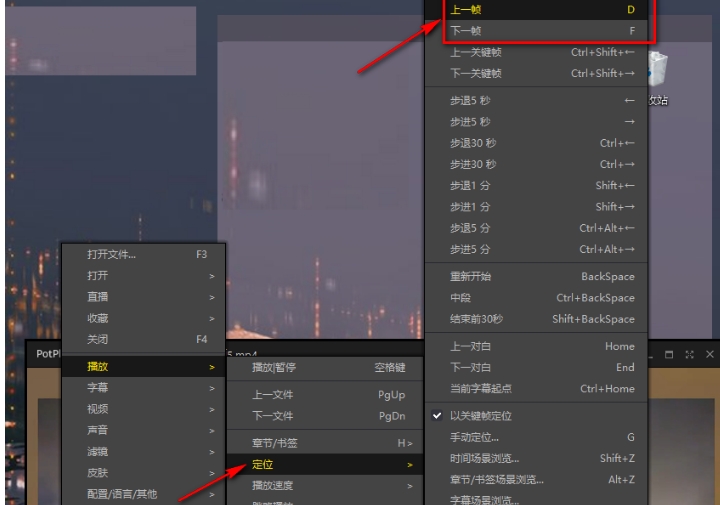Screen dimensions: 720x505
Task: Select 下一文件 menu item
Action: [325, 416]
